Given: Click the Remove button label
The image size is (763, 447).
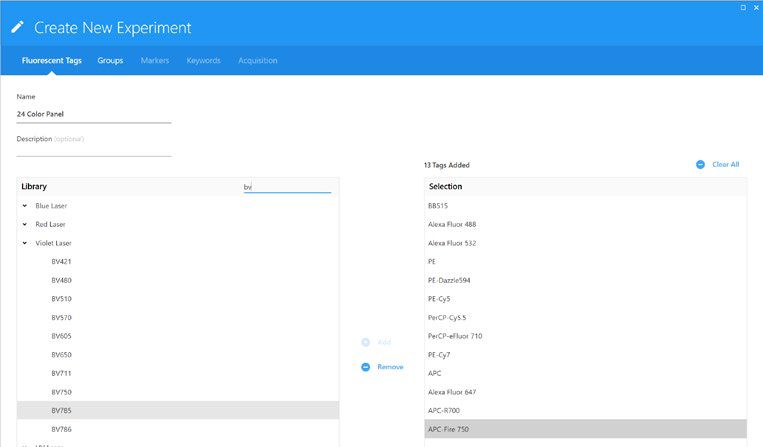Looking at the screenshot, I should (x=390, y=367).
